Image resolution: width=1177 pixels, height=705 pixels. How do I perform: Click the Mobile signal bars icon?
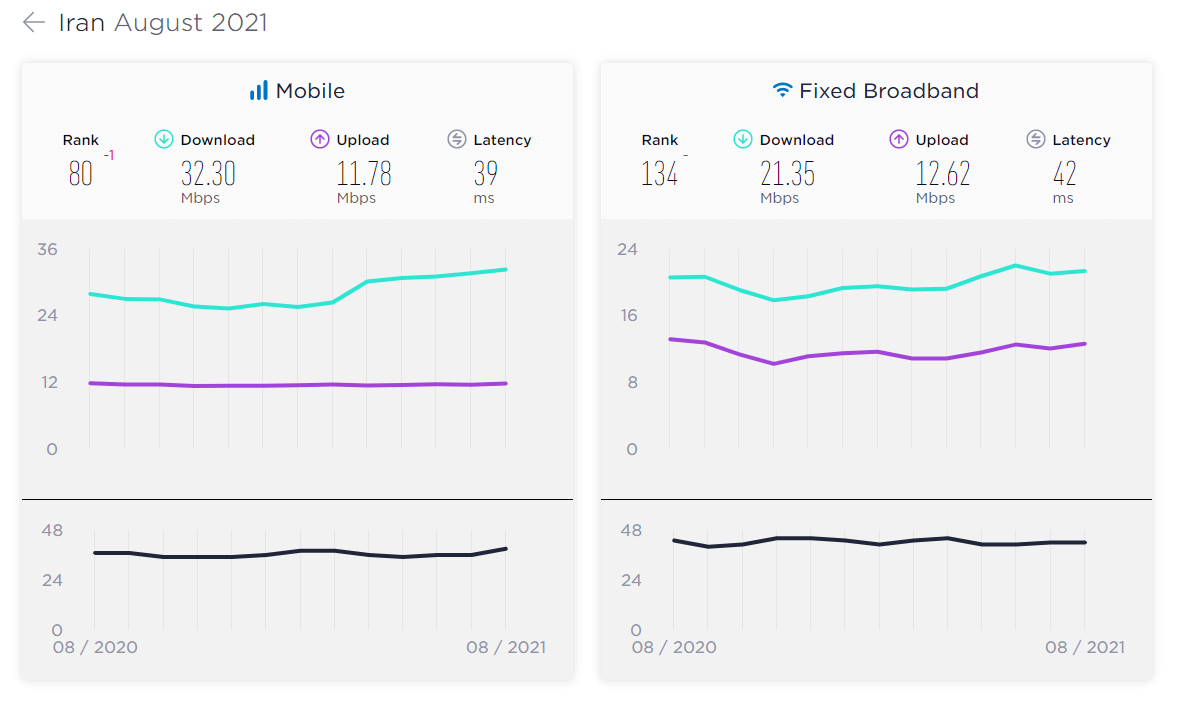258,91
